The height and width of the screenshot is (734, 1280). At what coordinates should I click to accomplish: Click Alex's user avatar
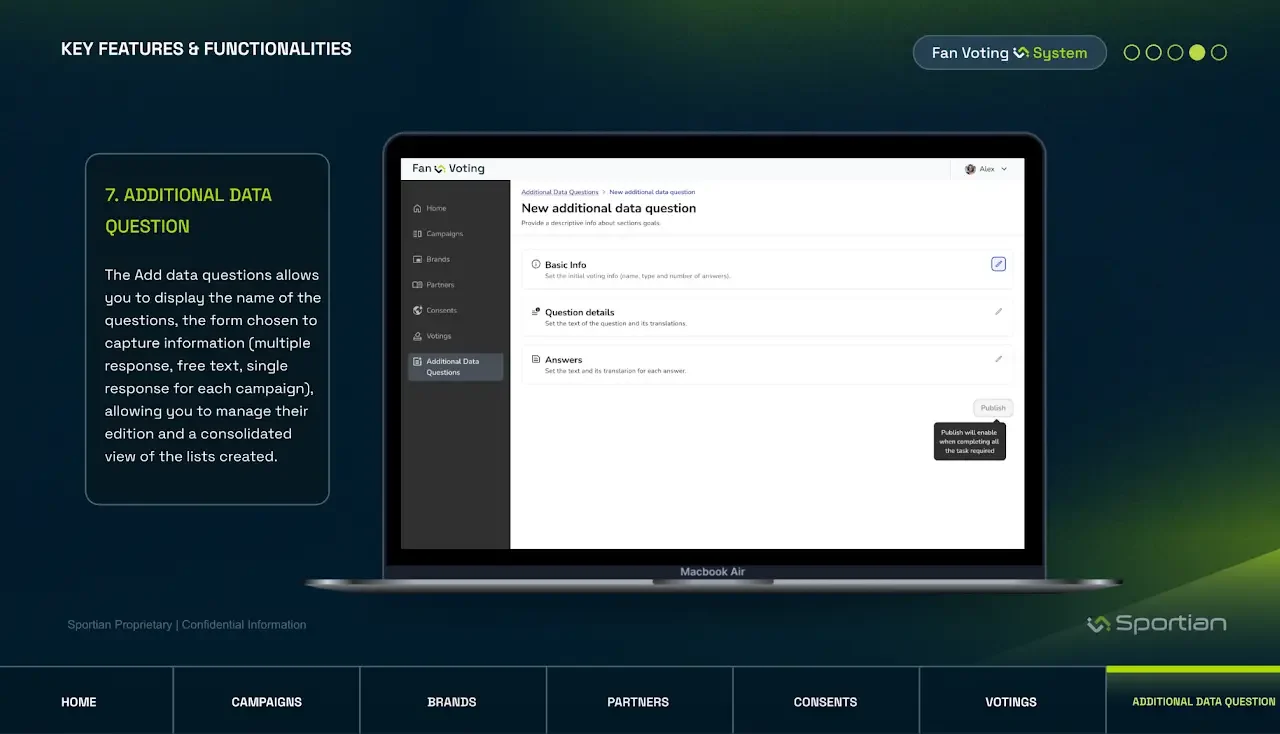click(x=970, y=169)
